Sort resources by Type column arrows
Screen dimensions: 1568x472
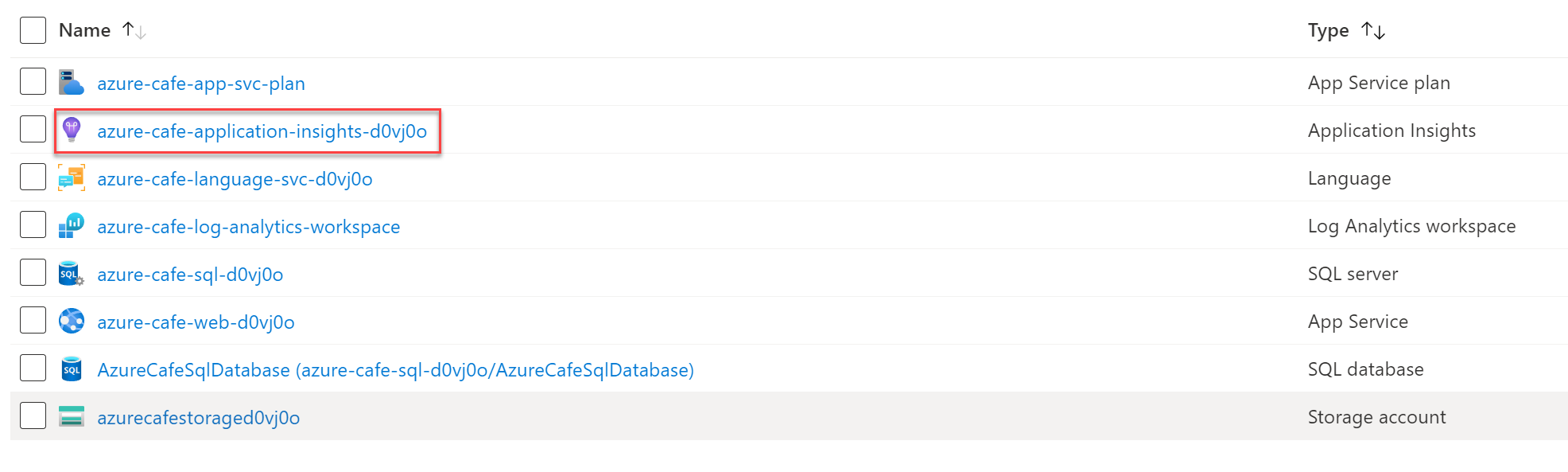(1373, 31)
